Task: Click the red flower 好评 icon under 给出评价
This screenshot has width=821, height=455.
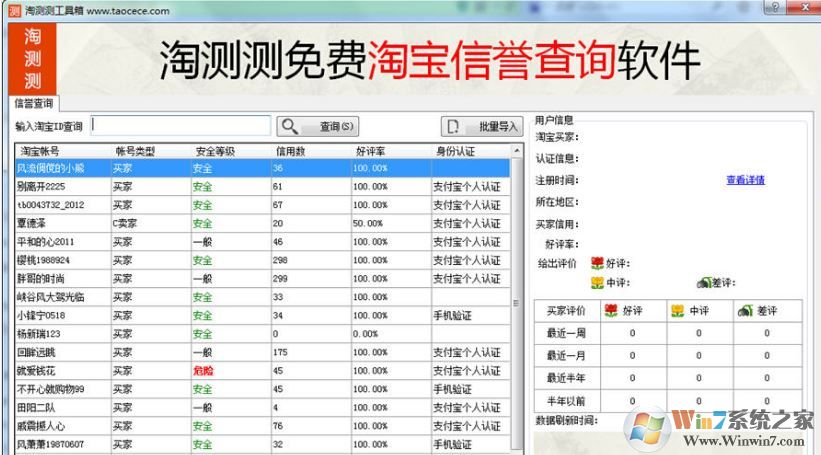Action: [597, 263]
